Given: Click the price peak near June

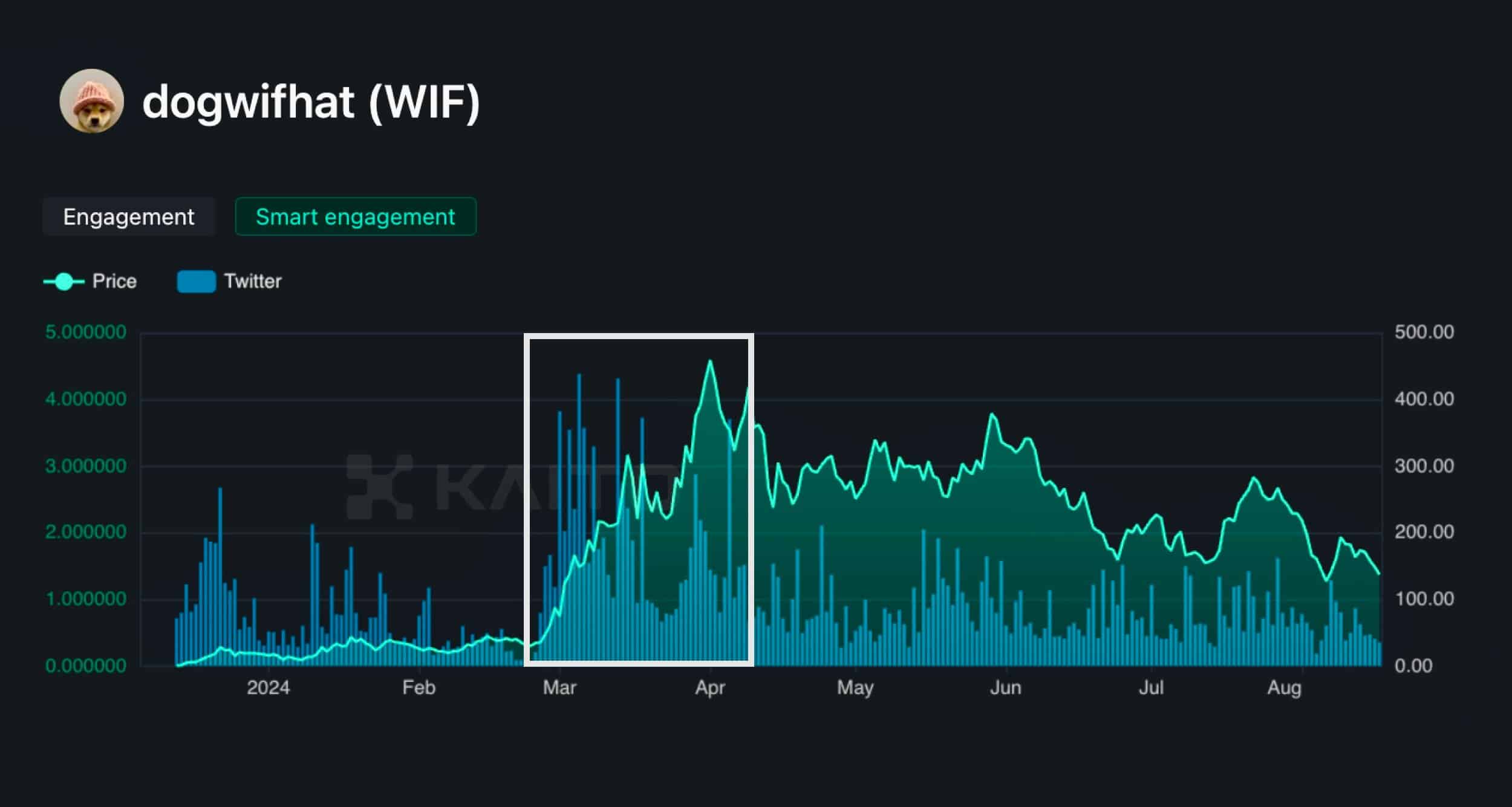Looking at the screenshot, I should pos(992,415).
